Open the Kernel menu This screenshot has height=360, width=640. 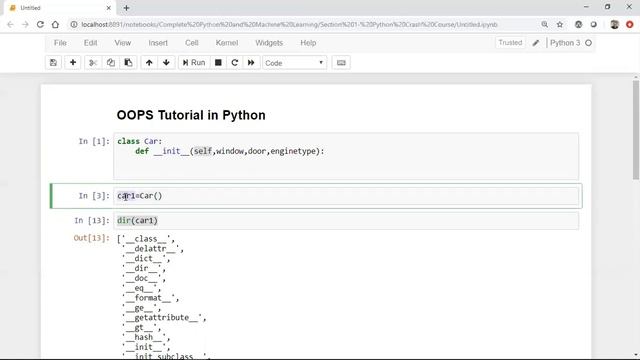tap(227, 43)
